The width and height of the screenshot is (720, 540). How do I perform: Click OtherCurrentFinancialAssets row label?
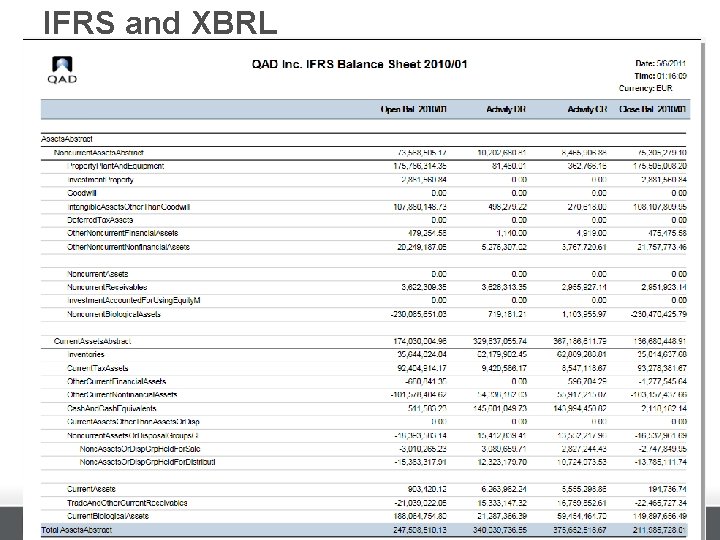tap(117, 382)
